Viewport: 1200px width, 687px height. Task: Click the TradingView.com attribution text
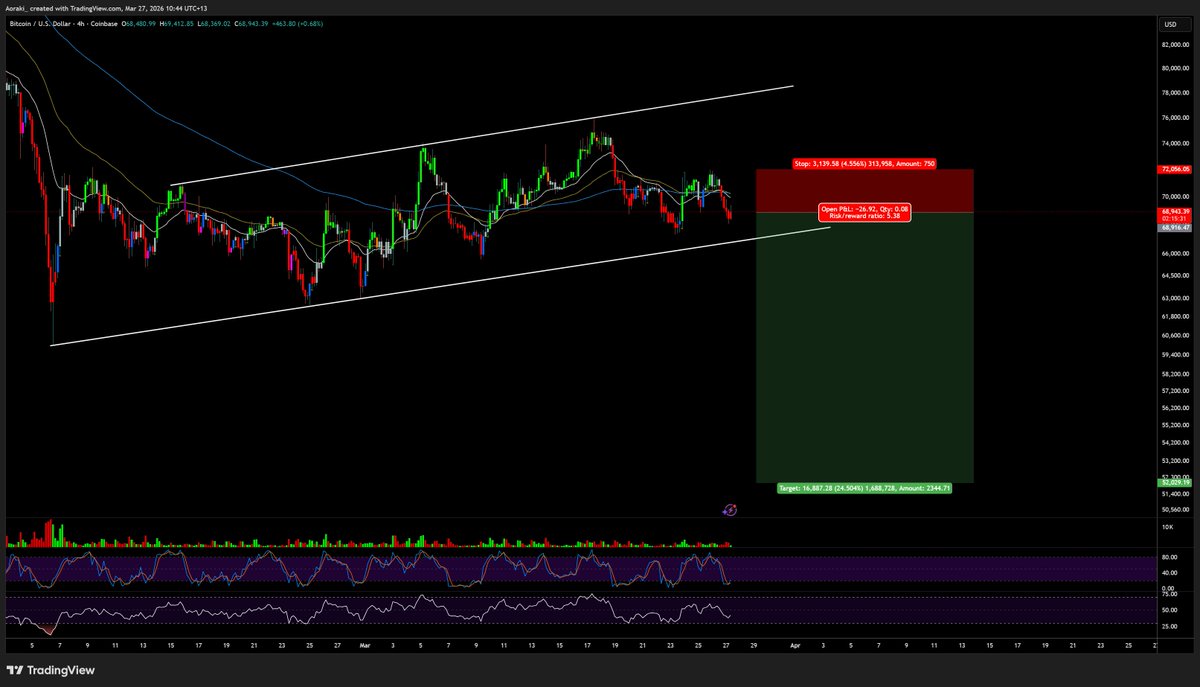95,8
